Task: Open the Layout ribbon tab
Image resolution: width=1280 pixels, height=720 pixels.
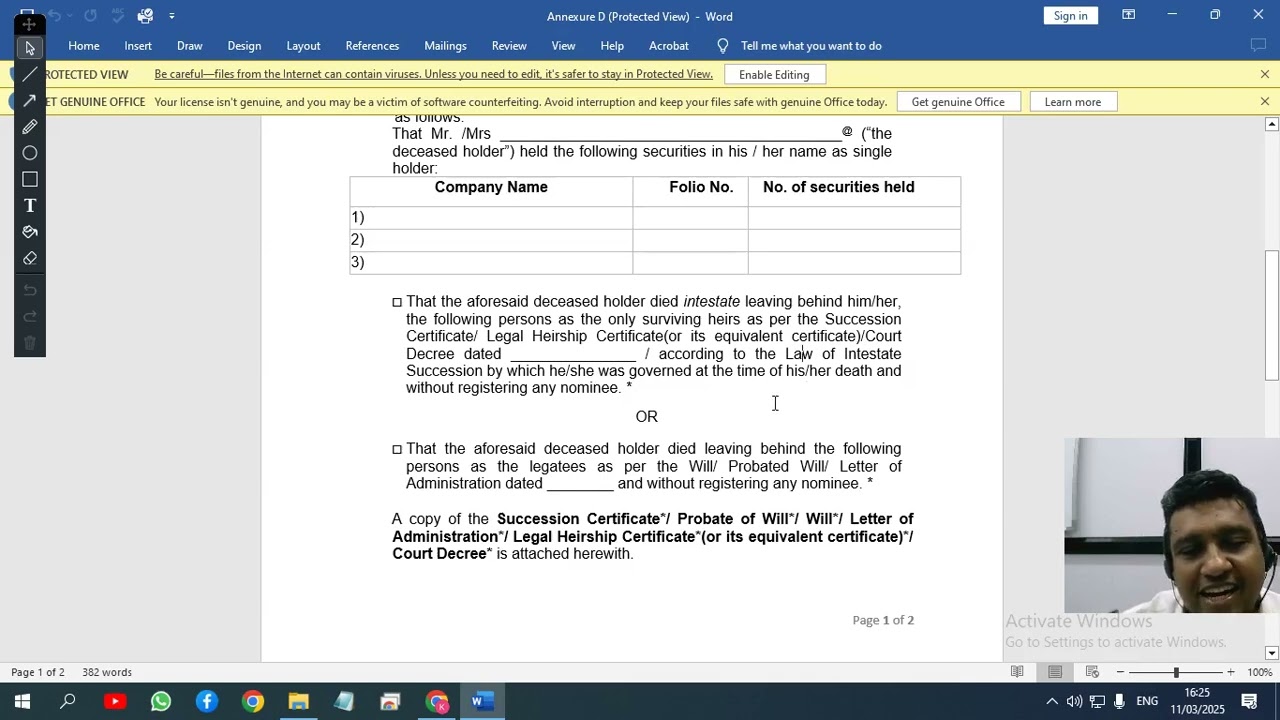Action: [x=303, y=46]
